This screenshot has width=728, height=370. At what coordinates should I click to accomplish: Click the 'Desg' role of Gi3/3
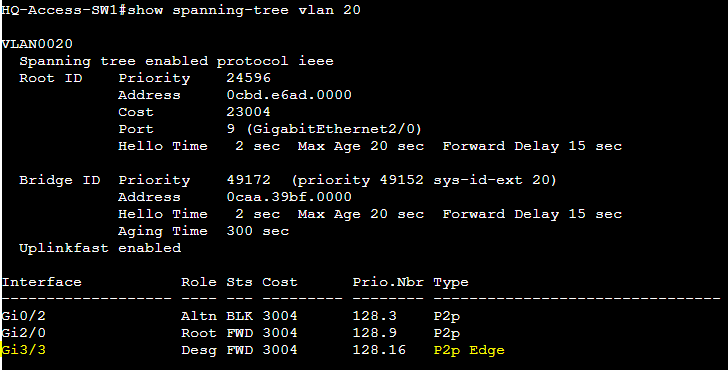click(199, 351)
